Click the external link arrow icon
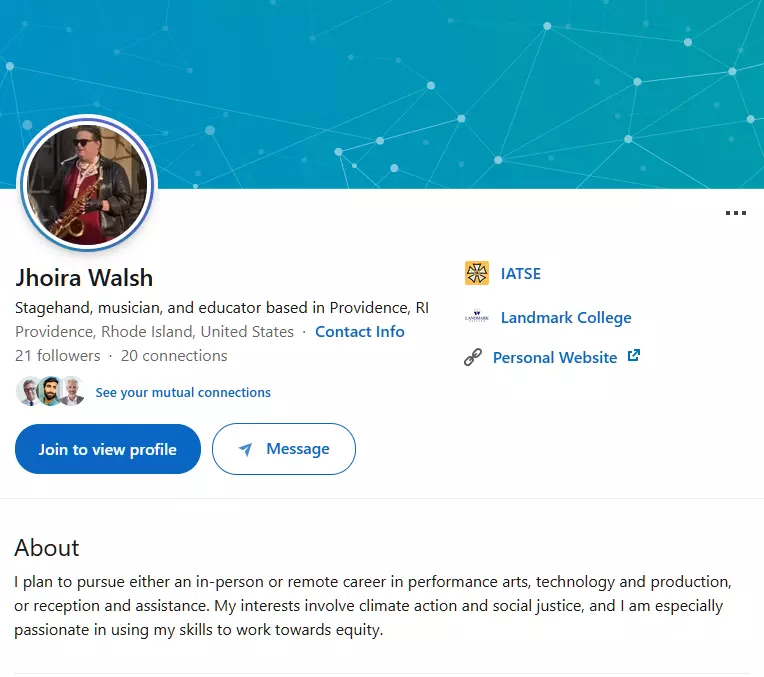The image size is (764, 677). (633, 356)
